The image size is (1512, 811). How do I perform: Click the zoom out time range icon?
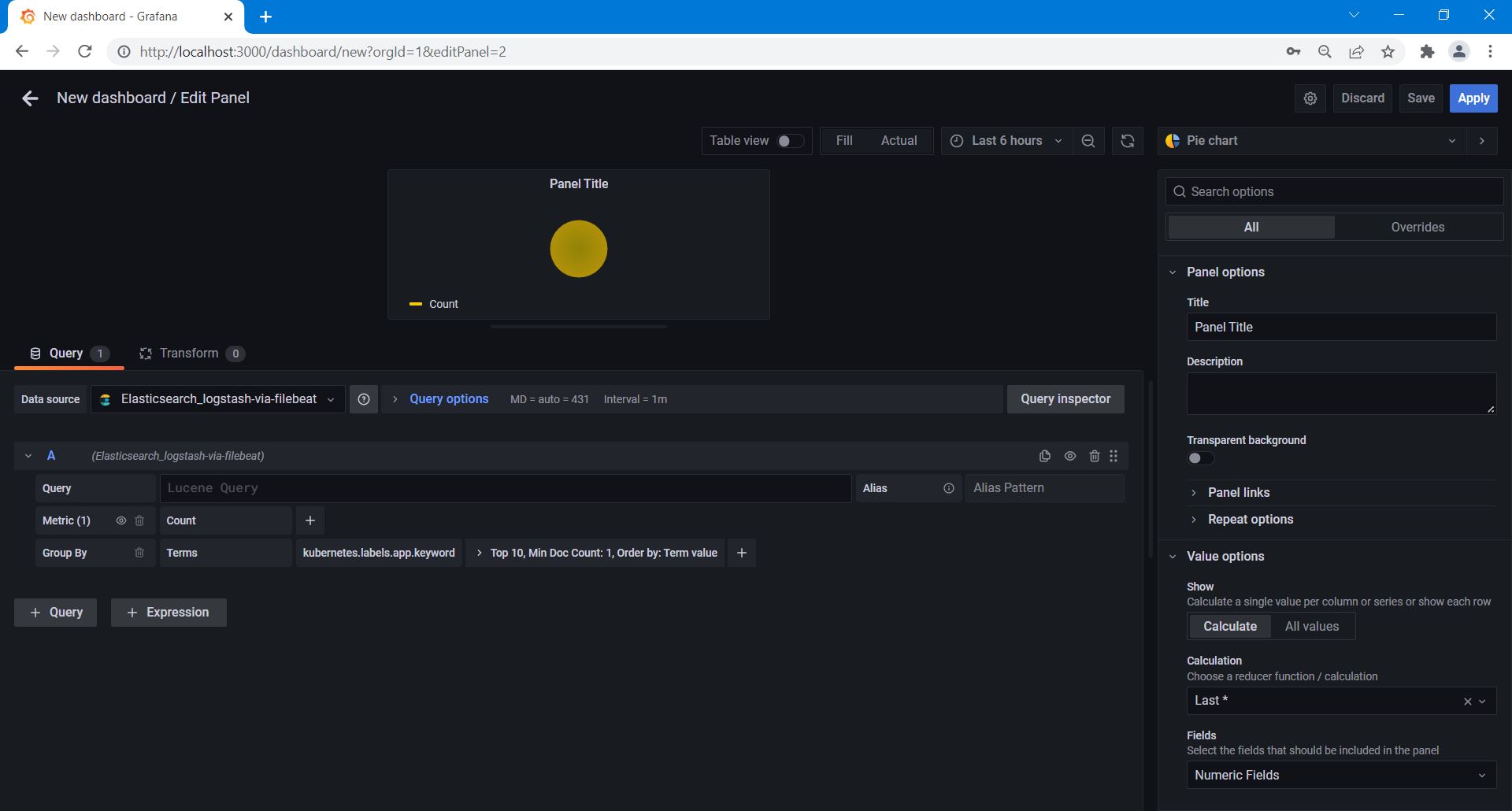pos(1088,141)
